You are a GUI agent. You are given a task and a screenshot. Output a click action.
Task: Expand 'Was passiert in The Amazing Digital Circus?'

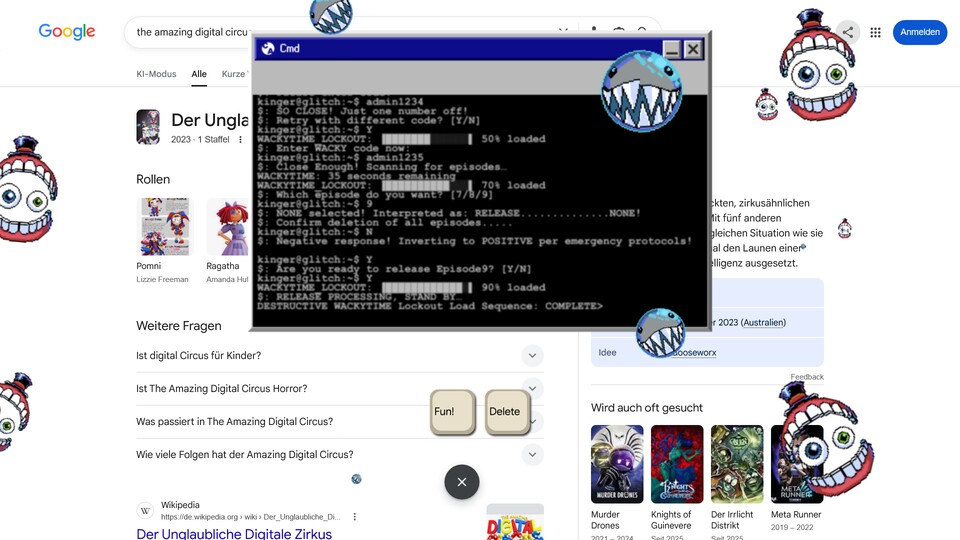point(340,422)
